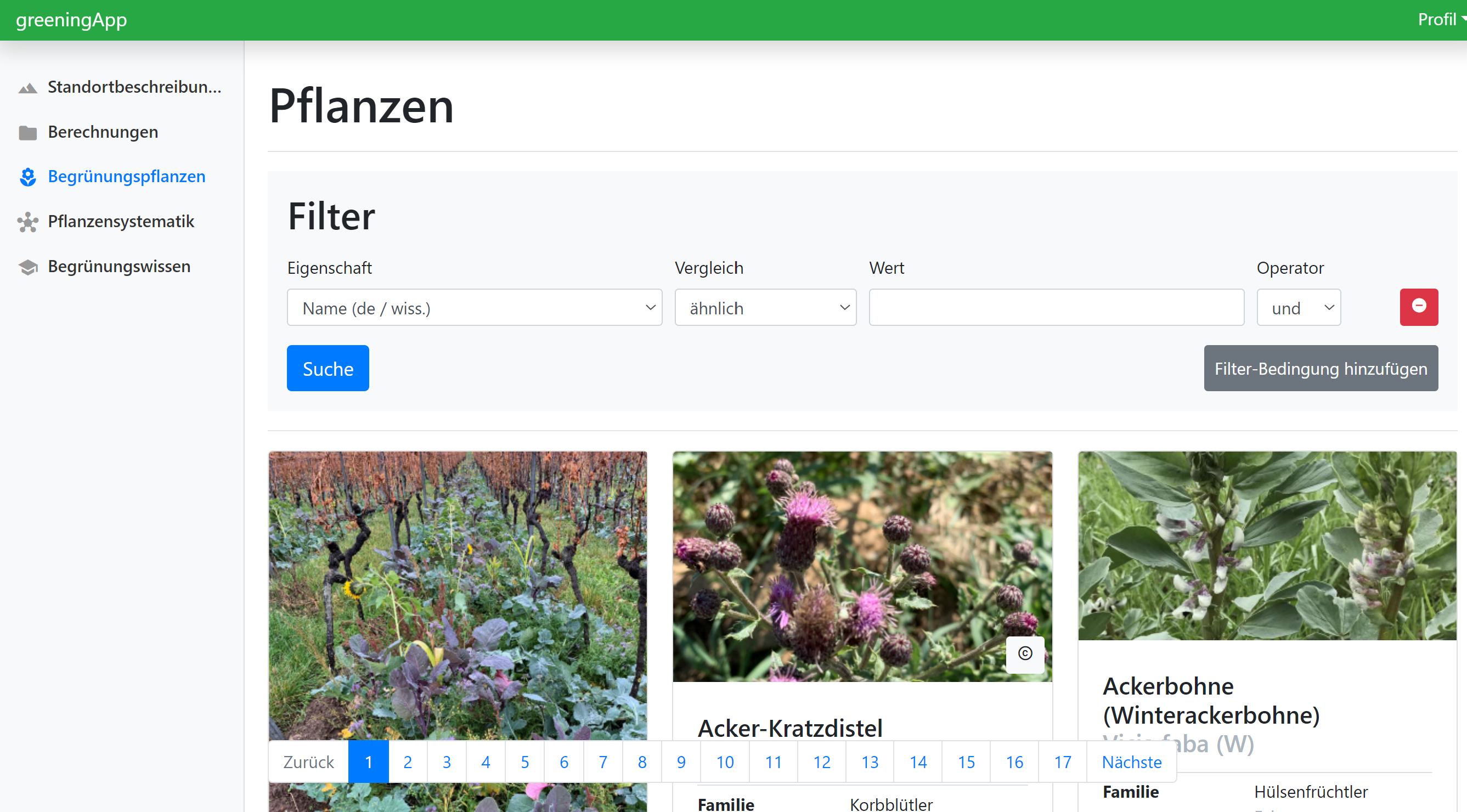The image size is (1467, 812).
Task: Click the network icon beside Pflanzensystematik
Action: tap(28, 222)
